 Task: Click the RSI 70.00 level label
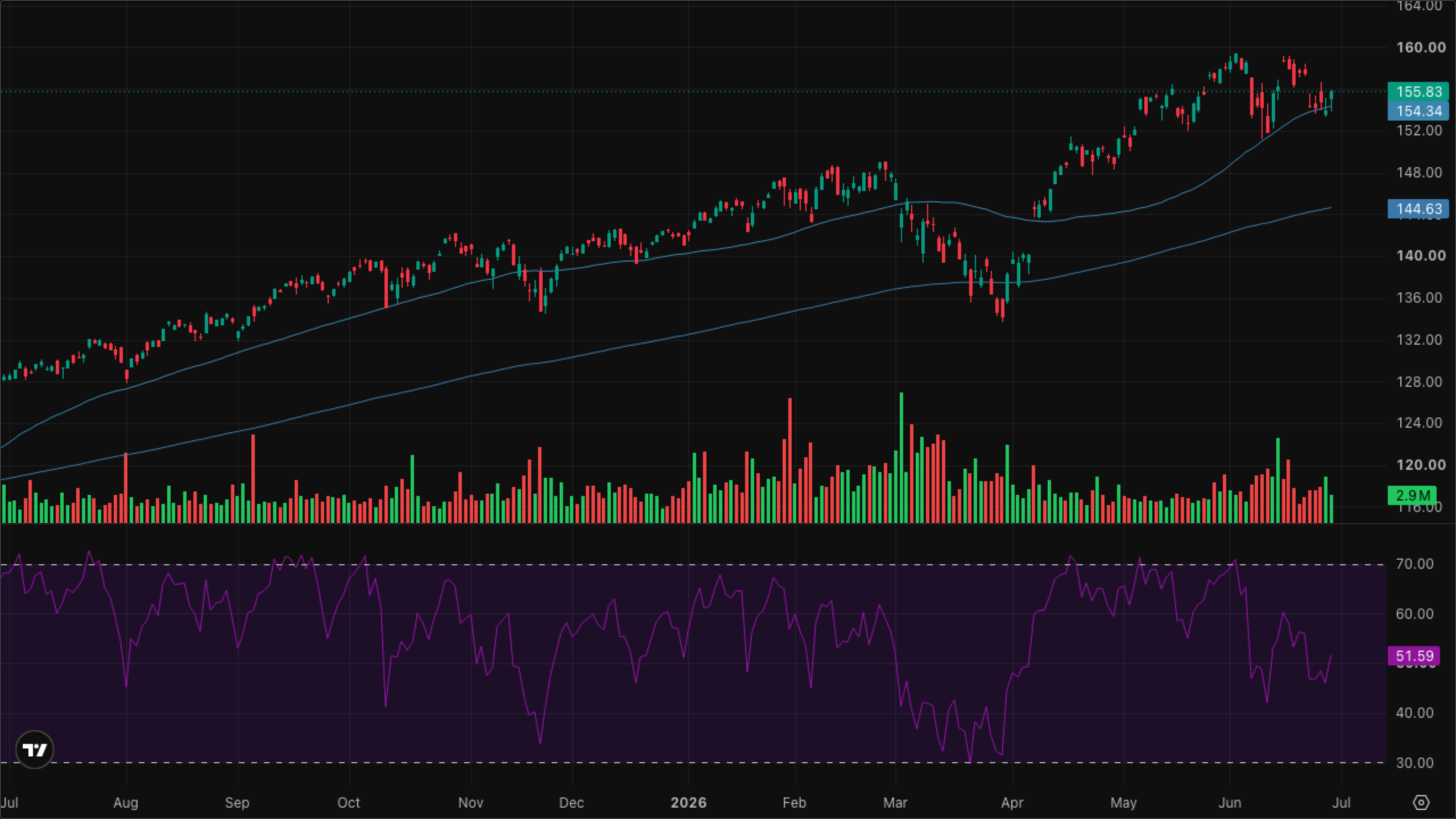1414,564
